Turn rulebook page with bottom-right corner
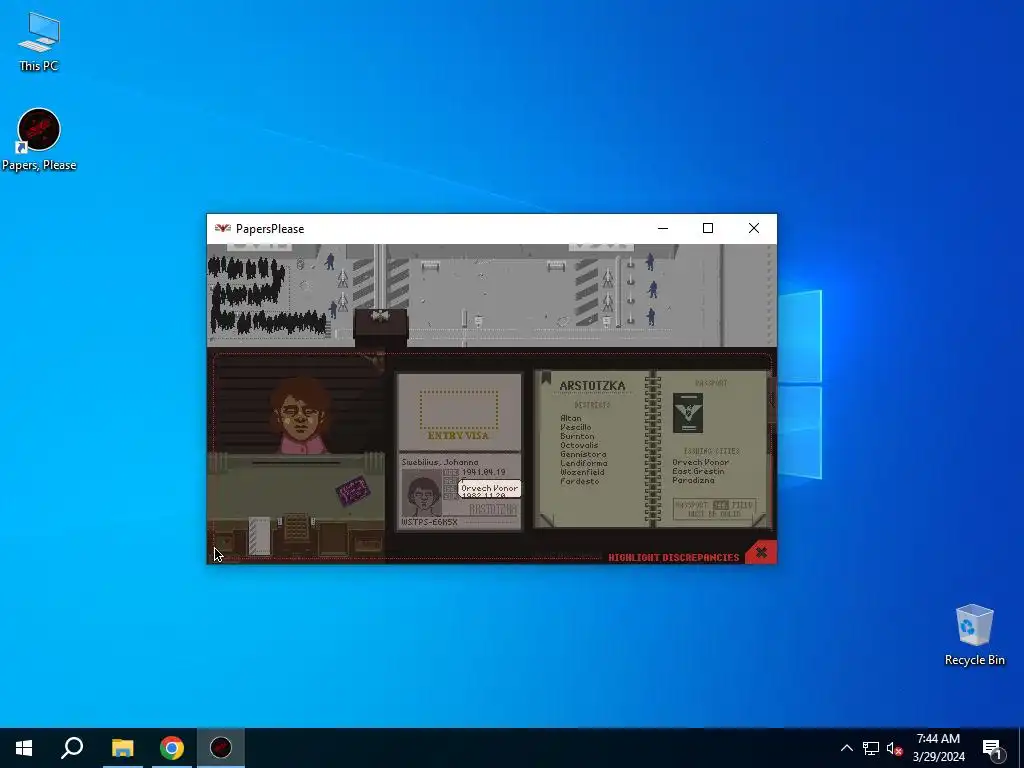The image size is (1024, 768). coord(760,520)
